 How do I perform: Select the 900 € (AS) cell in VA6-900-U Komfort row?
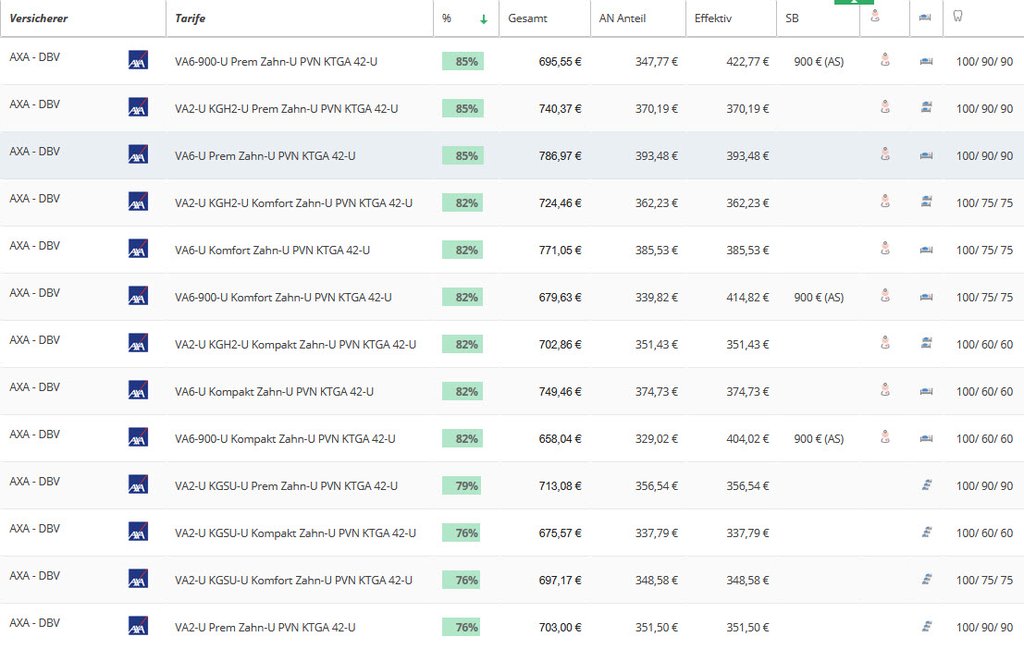pyautogui.click(x=818, y=297)
